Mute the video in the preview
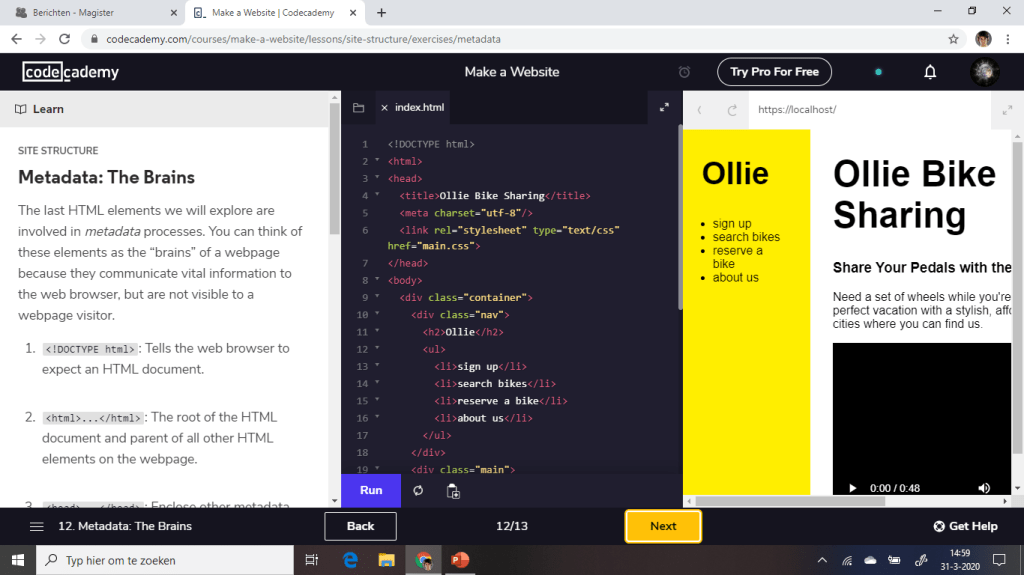Image resolution: width=1024 pixels, height=575 pixels. pos(983,488)
